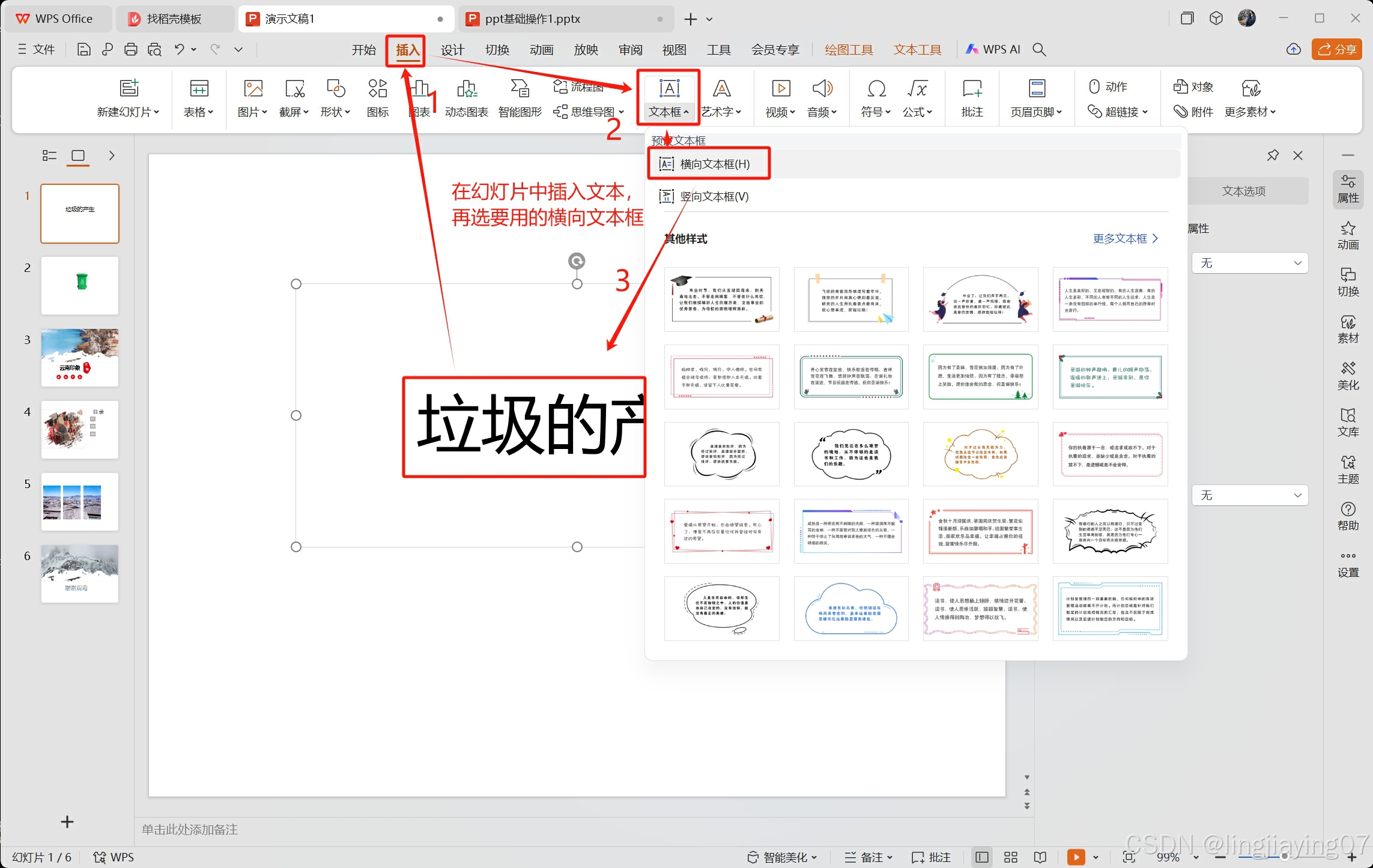Start slideshow with orange play button
The width and height of the screenshot is (1373, 868).
[x=1076, y=857]
